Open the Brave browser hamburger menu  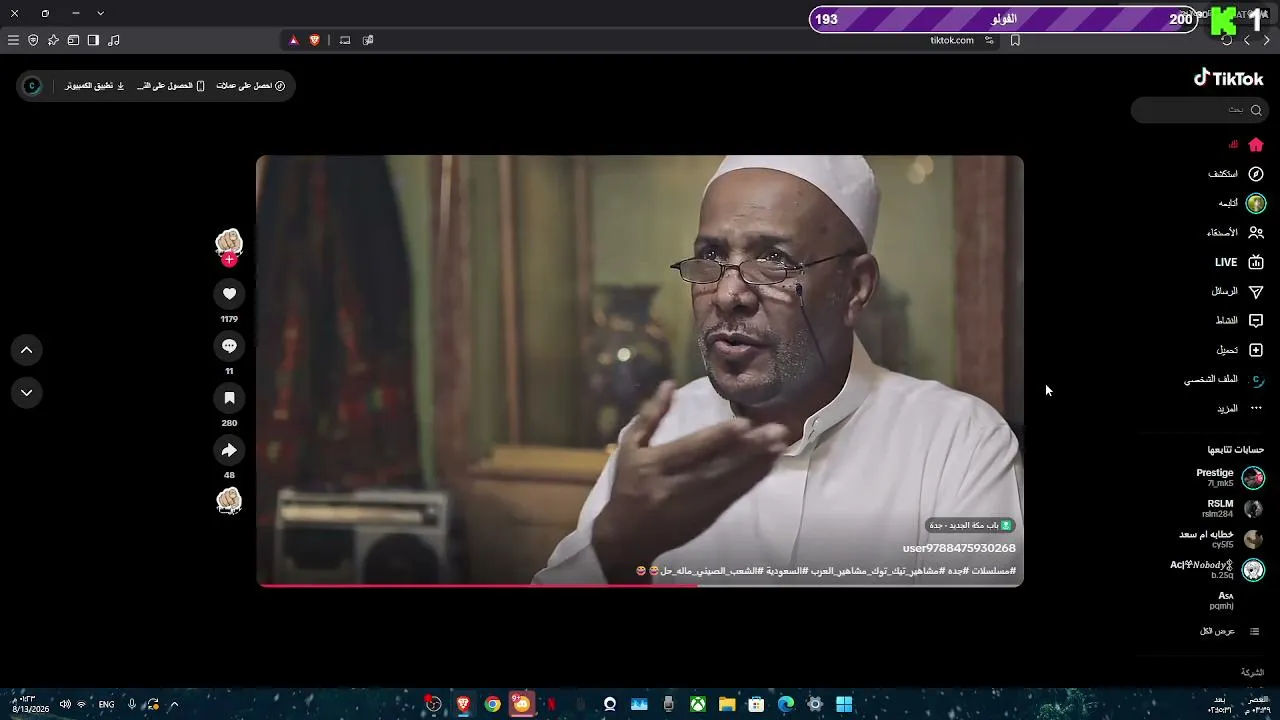coord(13,40)
